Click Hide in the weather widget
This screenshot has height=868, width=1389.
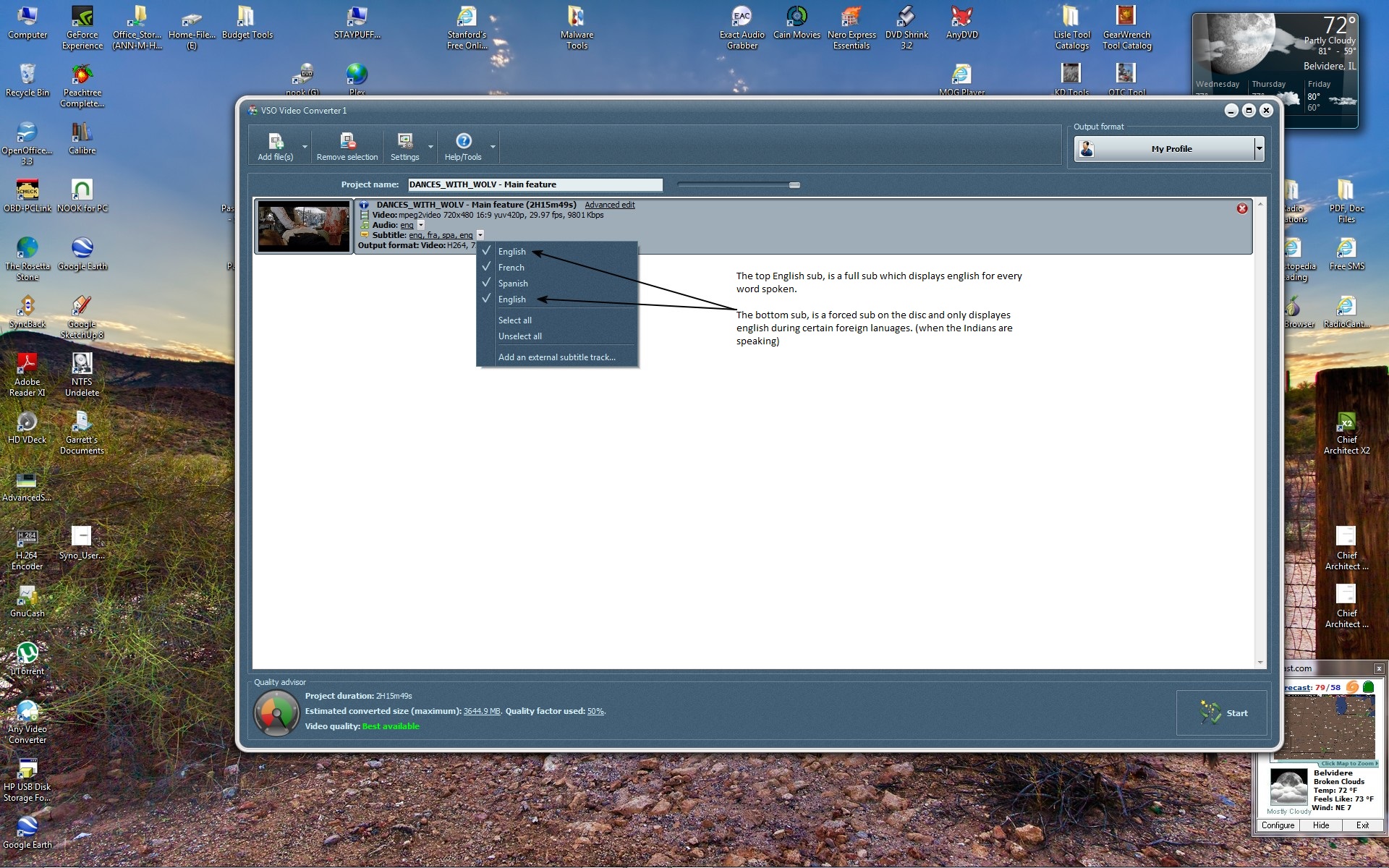point(1321,825)
